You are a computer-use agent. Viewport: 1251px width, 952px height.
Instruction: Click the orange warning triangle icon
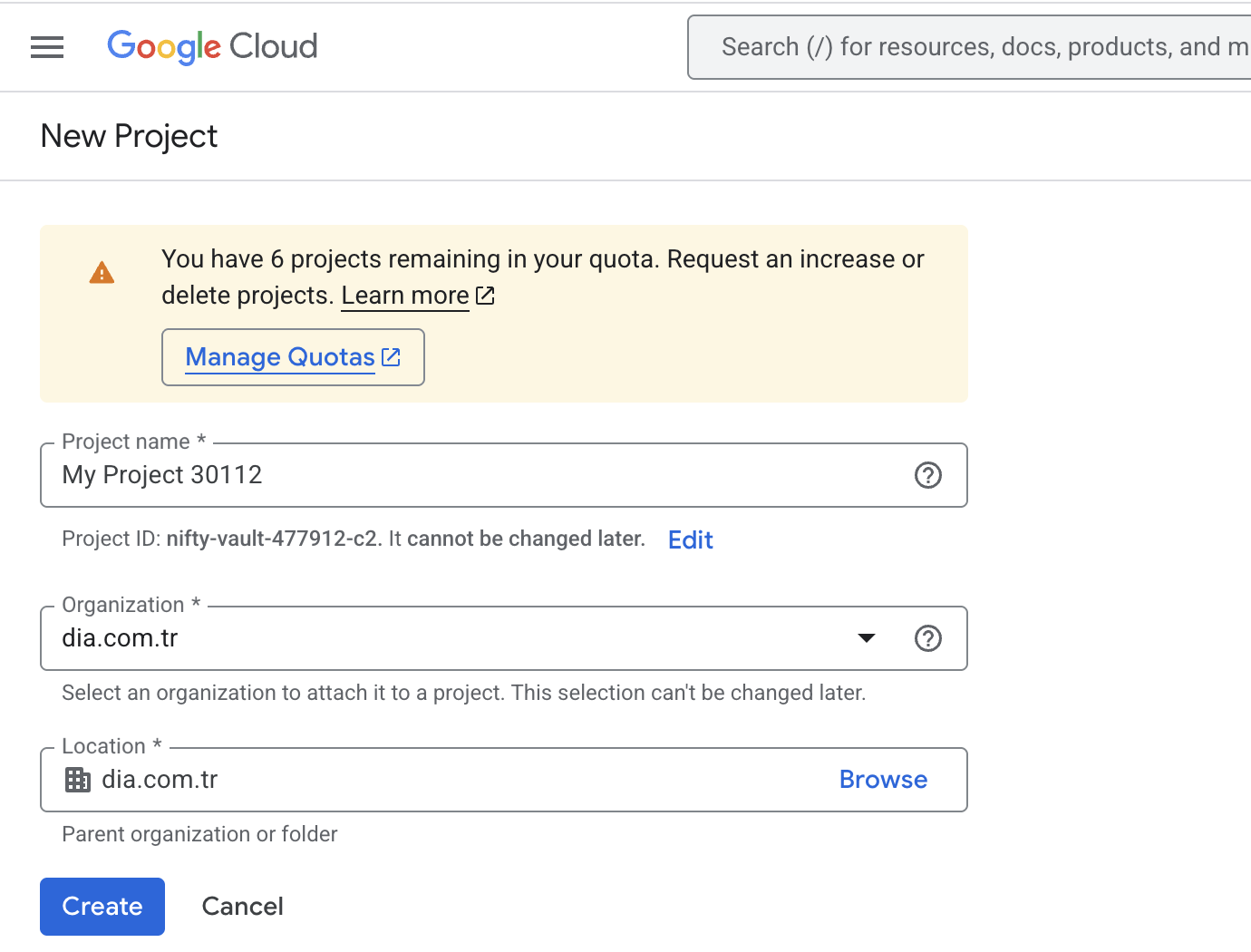102,273
